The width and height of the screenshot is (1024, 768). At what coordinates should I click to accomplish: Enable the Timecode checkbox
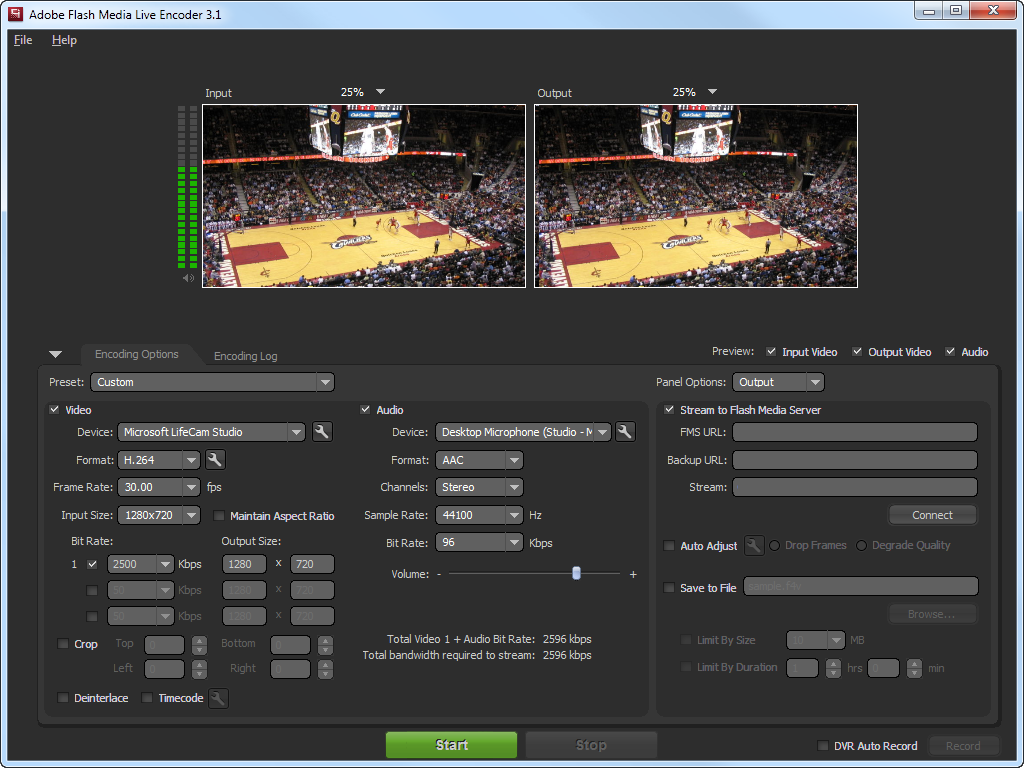(147, 697)
